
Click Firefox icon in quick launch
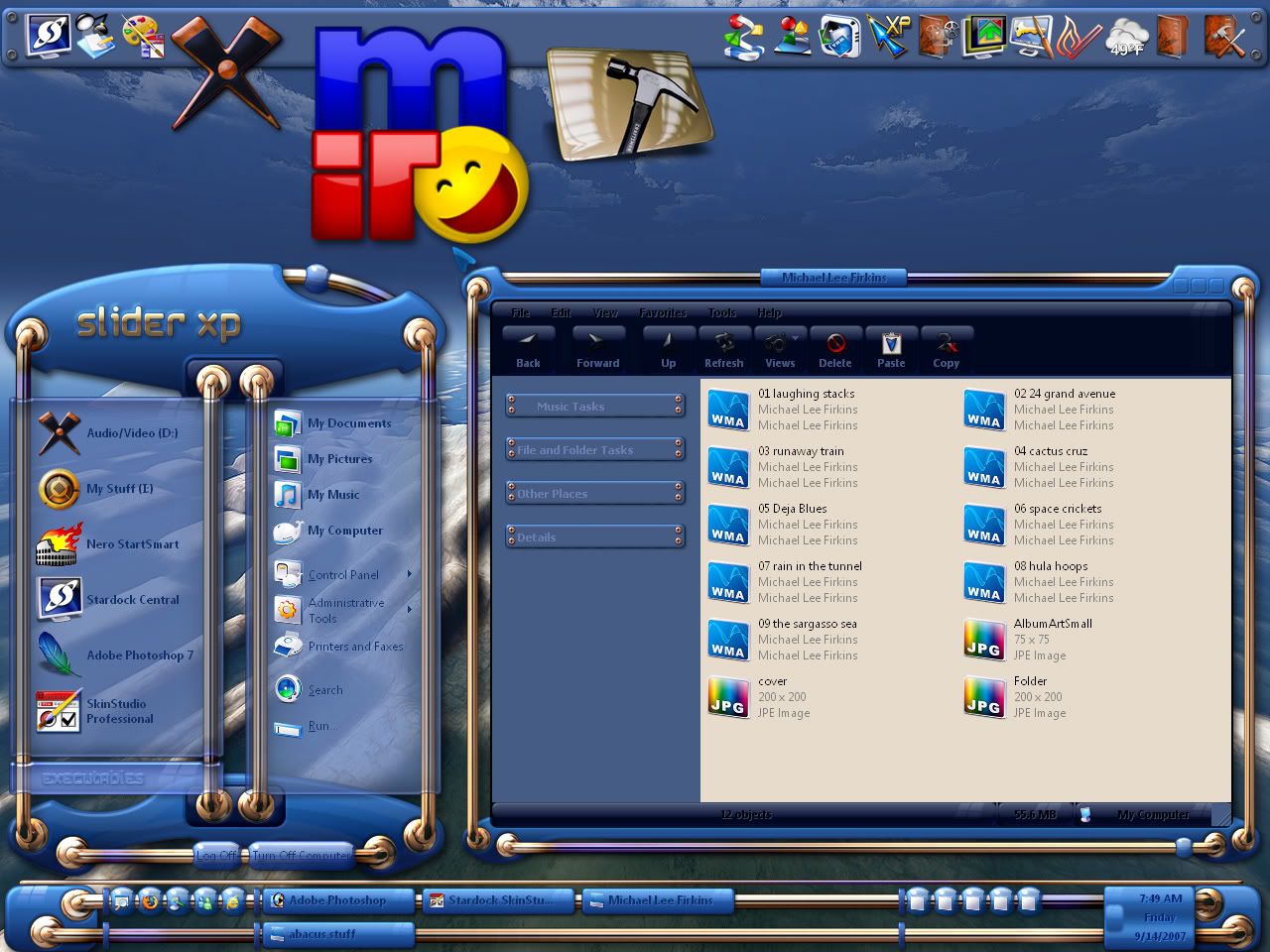pos(149,901)
